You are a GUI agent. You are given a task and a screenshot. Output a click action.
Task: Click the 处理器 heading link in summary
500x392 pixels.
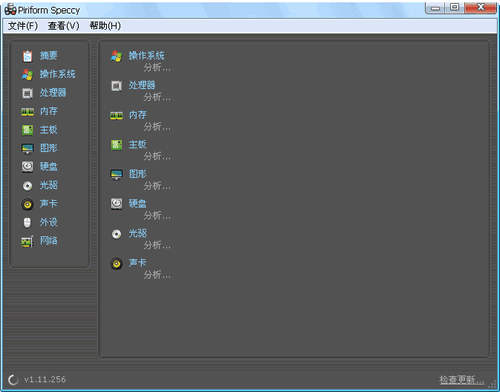click(x=142, y=85)
